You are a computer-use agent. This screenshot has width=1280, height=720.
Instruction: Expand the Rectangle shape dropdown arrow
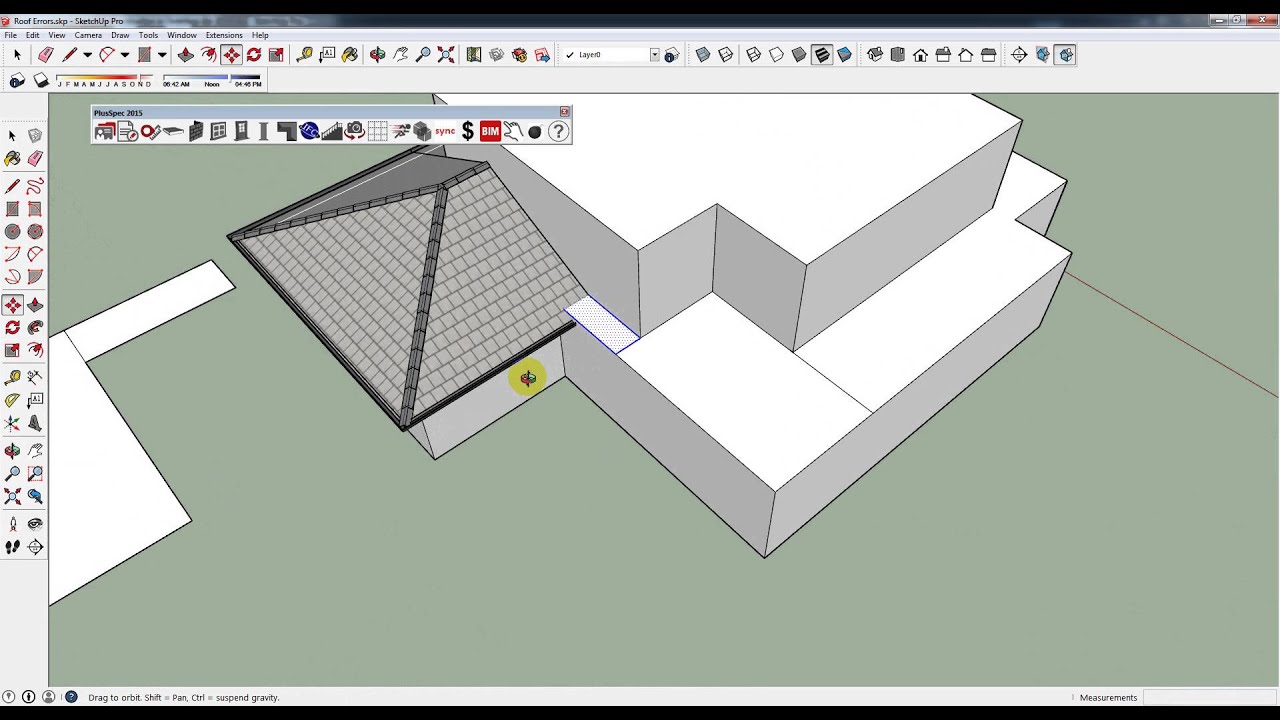coord(162,55)
